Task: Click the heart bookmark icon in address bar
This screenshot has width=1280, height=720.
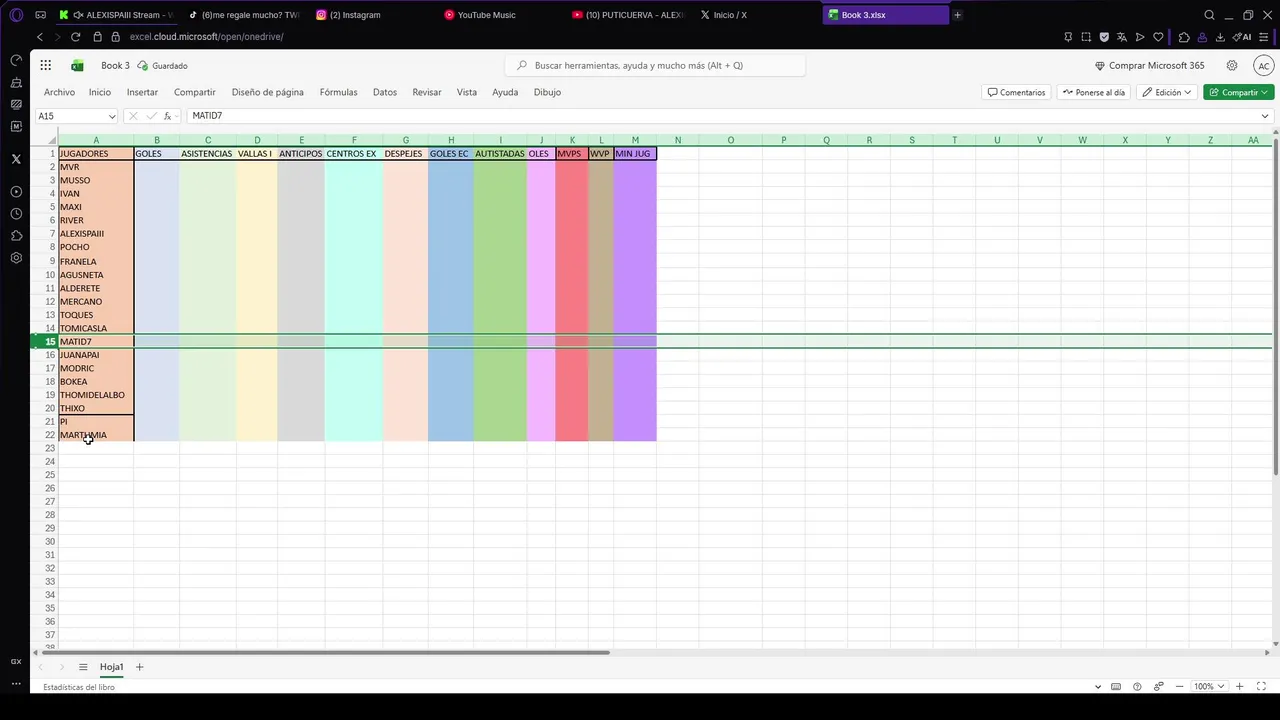Action: click(x=1158, y=37)
